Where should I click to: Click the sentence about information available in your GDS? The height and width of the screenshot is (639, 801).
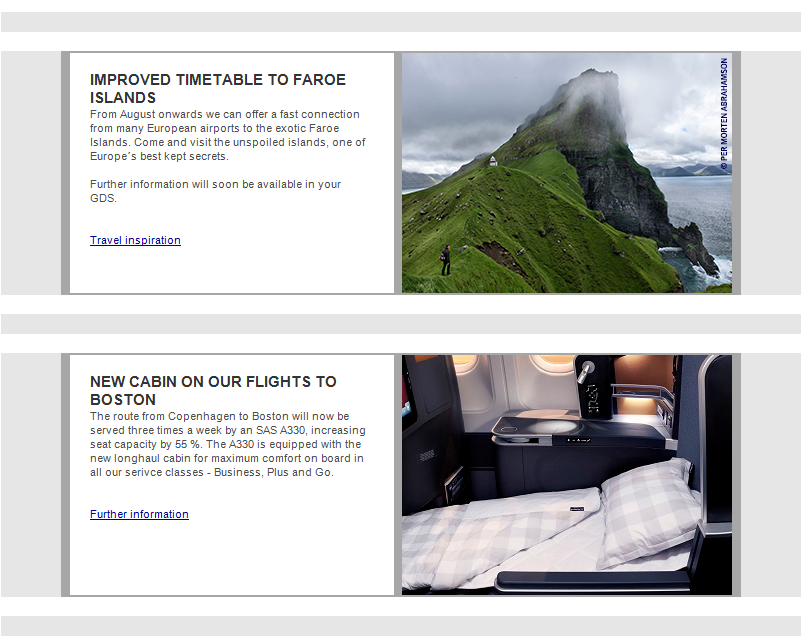[x=216, y=191]
